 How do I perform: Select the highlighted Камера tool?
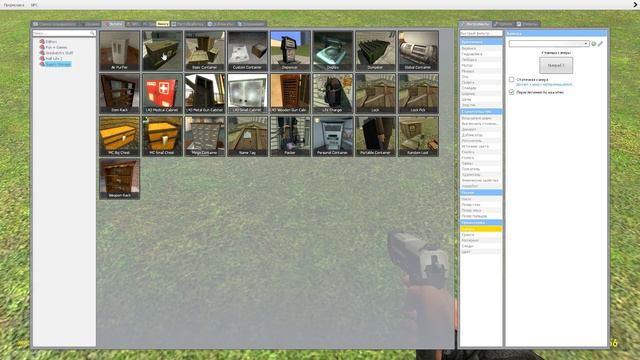[x=481, y=229]
